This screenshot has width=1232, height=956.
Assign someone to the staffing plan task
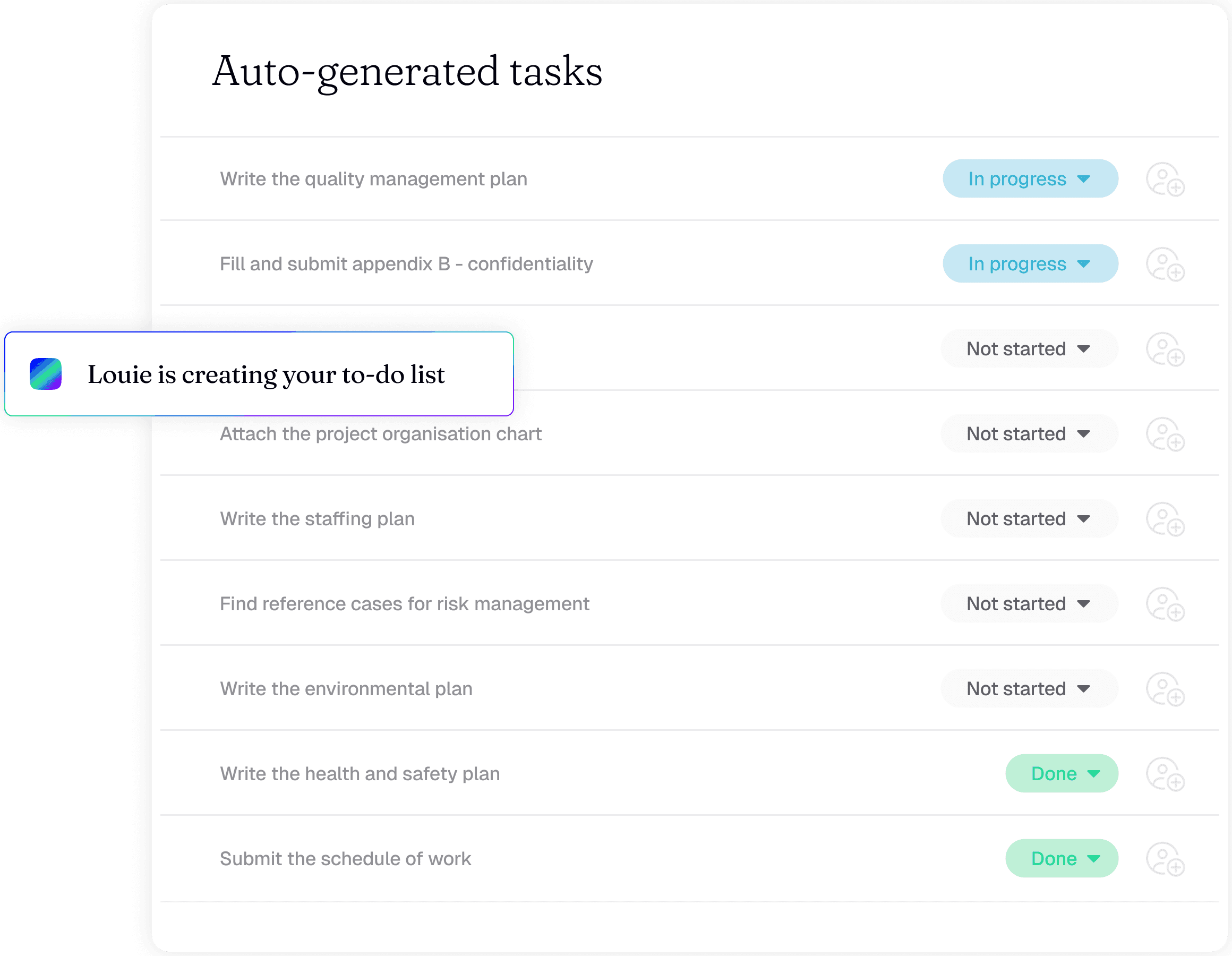coord(1165,519)
